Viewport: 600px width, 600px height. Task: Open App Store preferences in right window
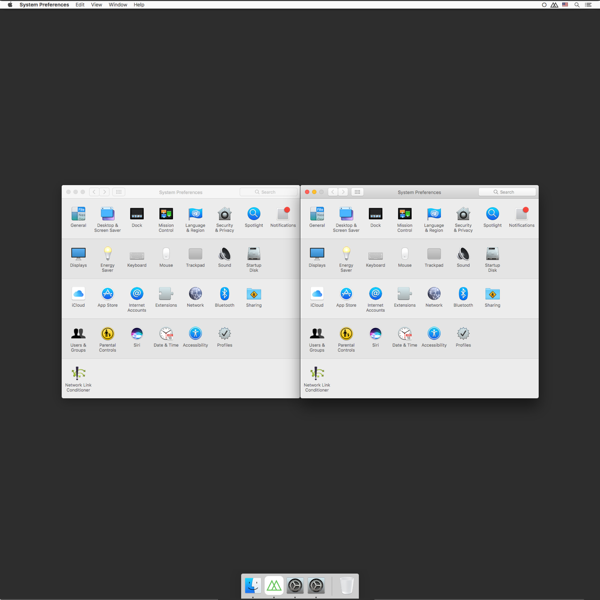(x=346, y=297)
